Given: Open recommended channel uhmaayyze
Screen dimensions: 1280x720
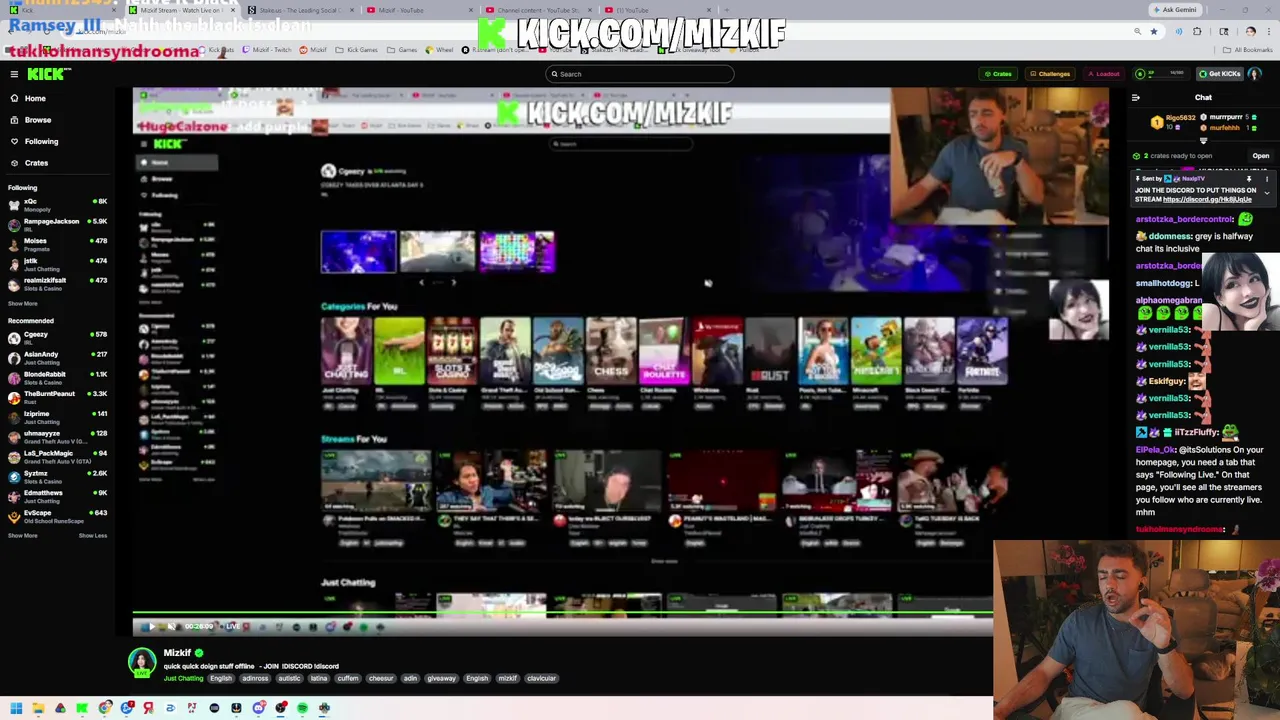Looking at the screenshot, I should coord(58,436).
